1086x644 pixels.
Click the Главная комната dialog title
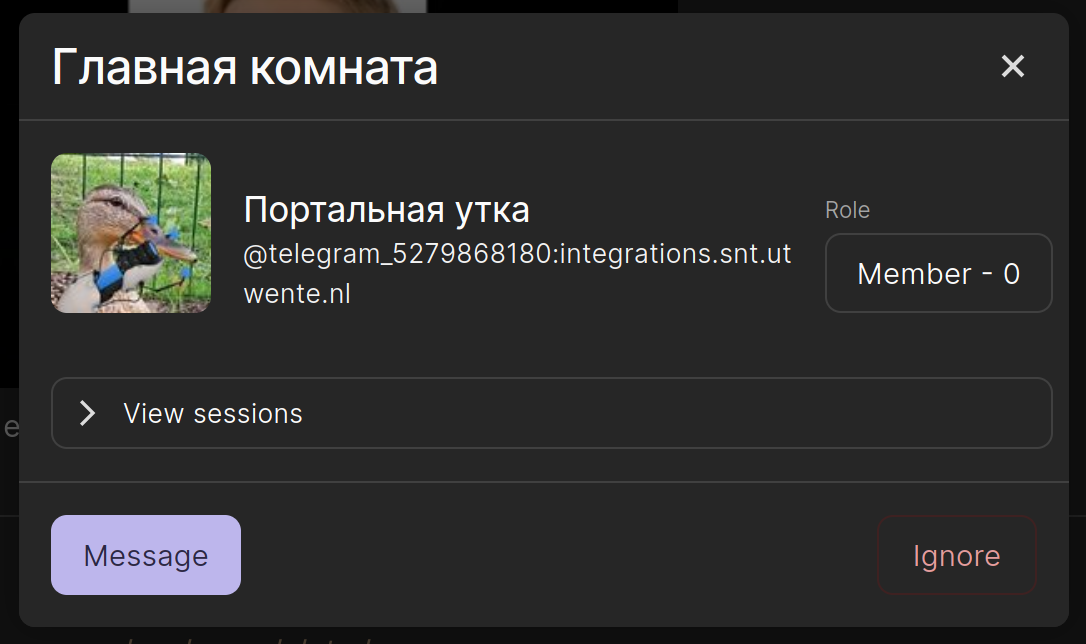click(x=245, y=68)
